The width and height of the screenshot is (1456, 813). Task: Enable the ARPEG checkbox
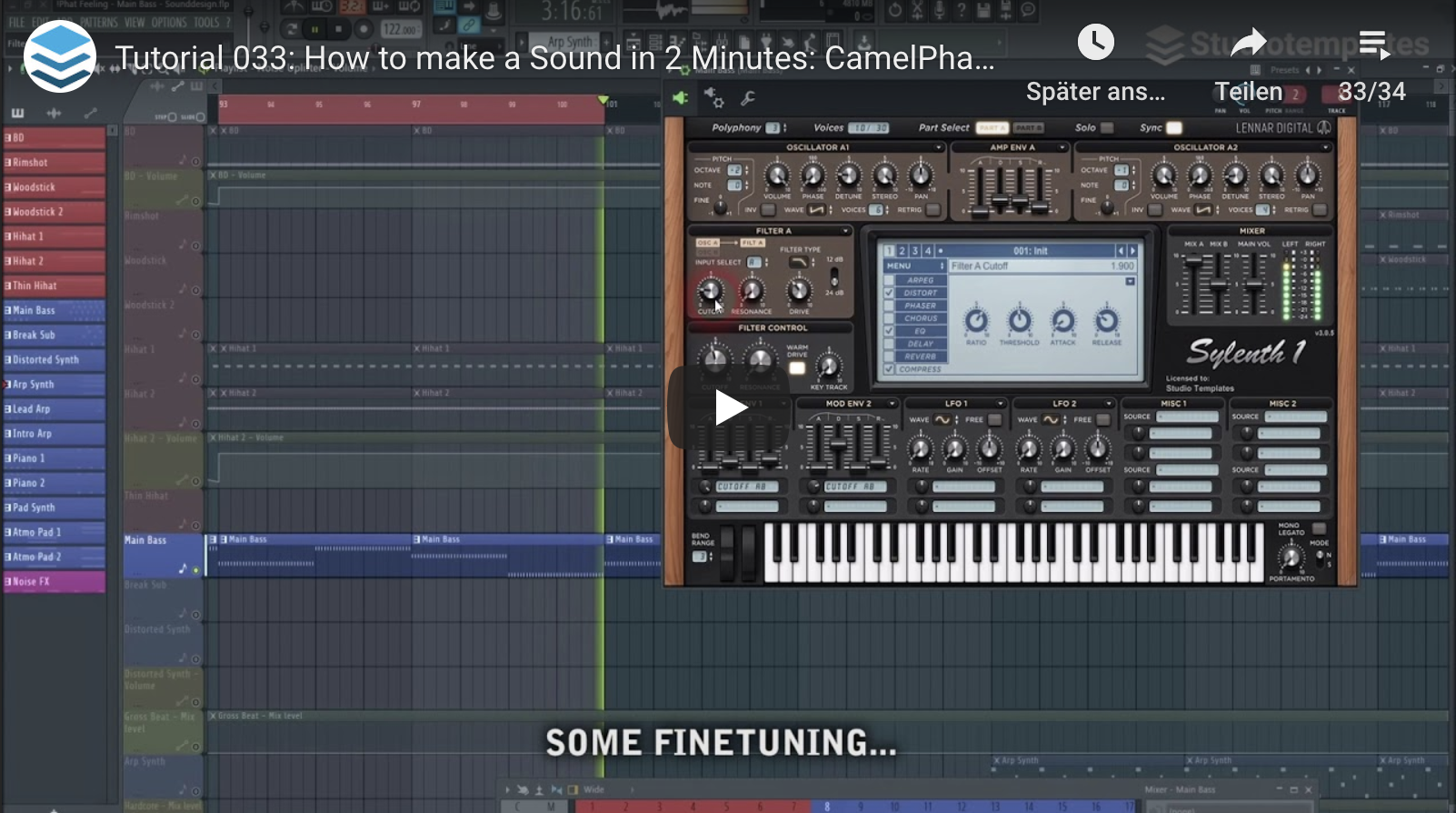coord(889,280)
